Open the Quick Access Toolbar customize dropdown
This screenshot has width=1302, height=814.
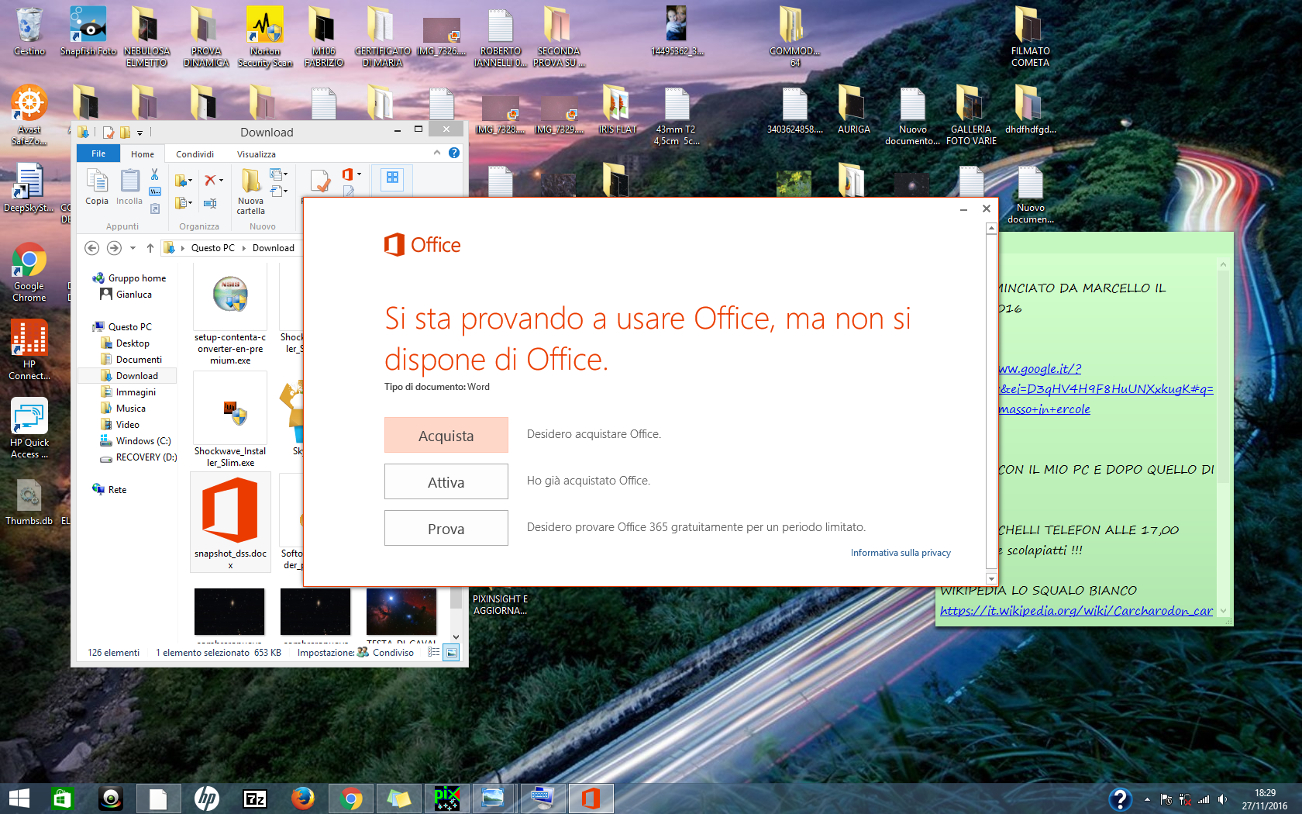(140, 133)
